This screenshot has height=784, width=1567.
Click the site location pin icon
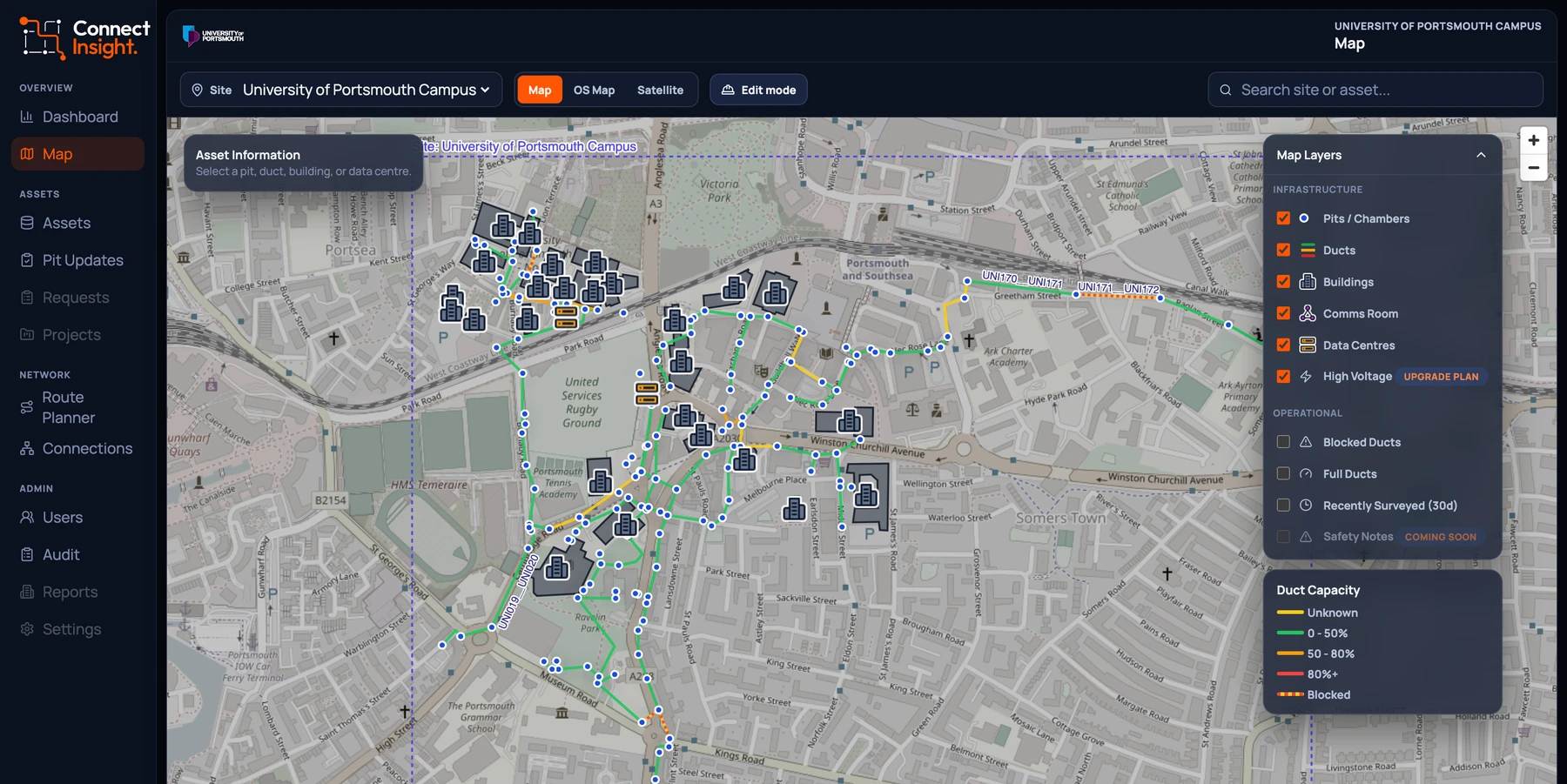(198, 90)
